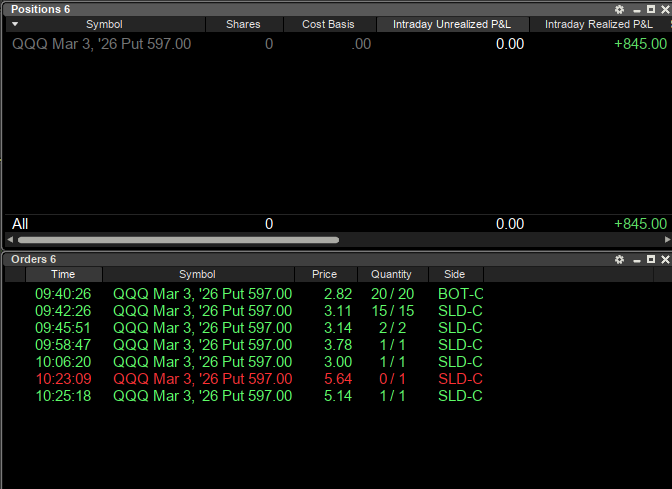Select order at 09:42:26
The image size is (672, 489).
click(x=259, y=311)
